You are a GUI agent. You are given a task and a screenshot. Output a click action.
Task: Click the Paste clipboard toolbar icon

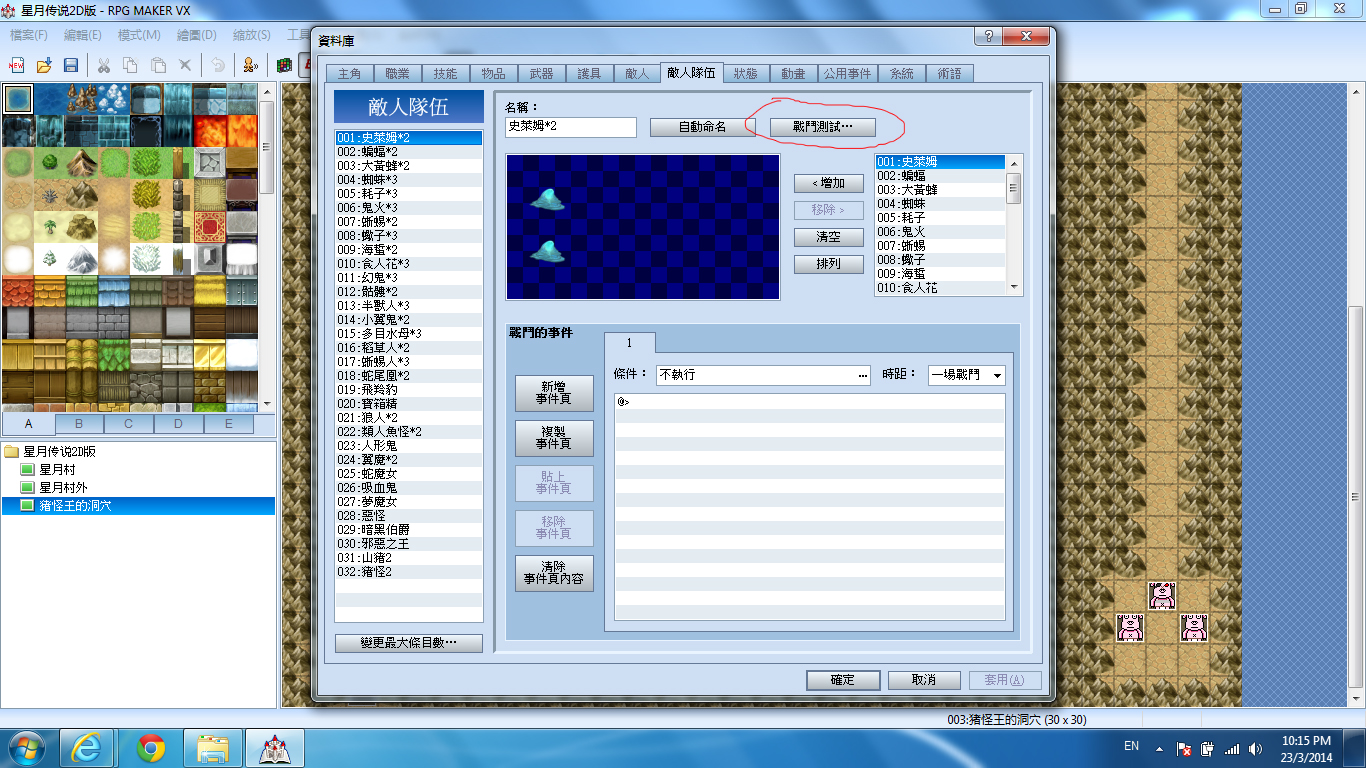point(158,65)
